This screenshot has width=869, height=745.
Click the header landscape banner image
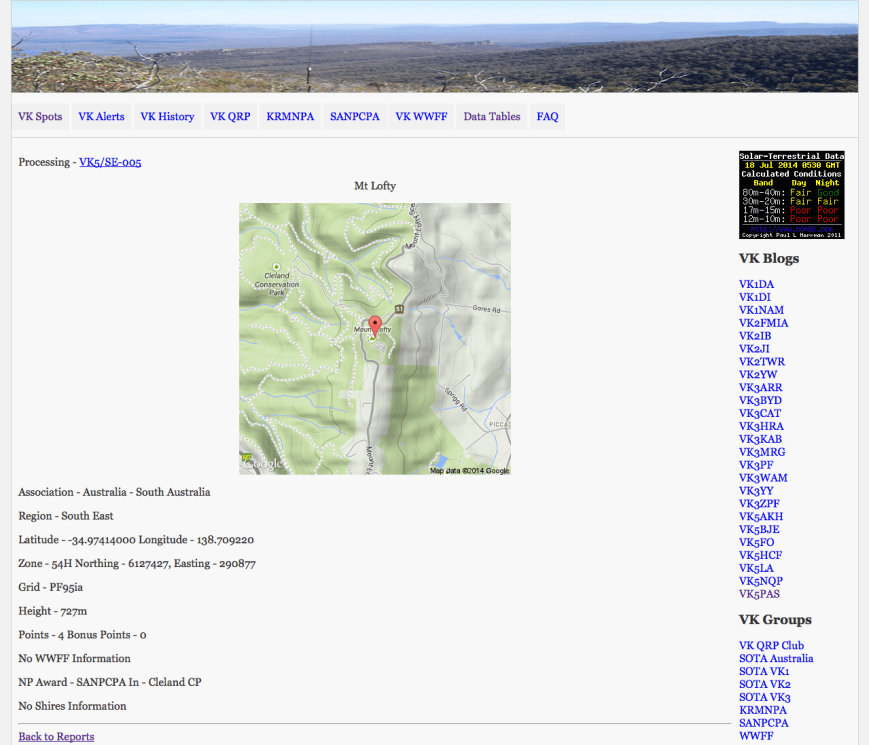coord(434,45)
